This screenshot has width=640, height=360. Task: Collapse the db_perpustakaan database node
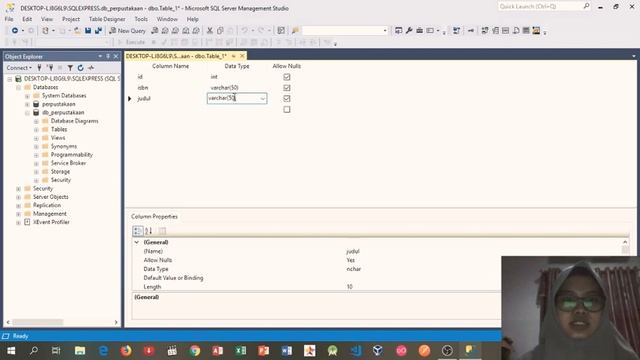pos(27,113)
